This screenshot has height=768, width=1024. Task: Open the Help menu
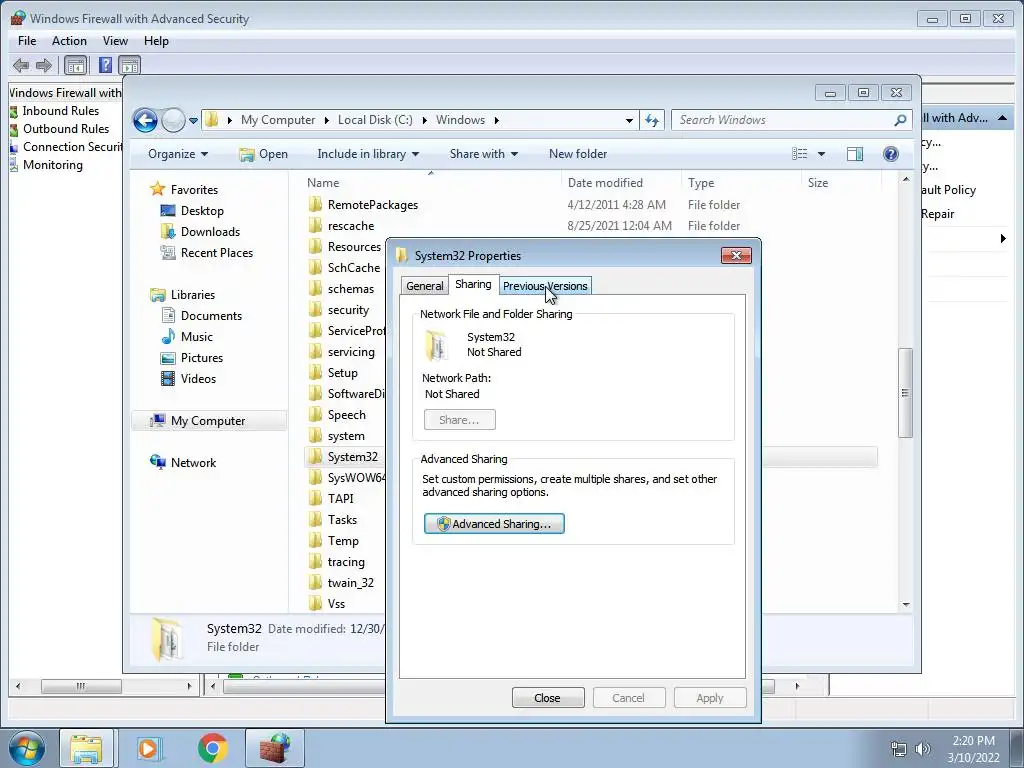point(156,40)
